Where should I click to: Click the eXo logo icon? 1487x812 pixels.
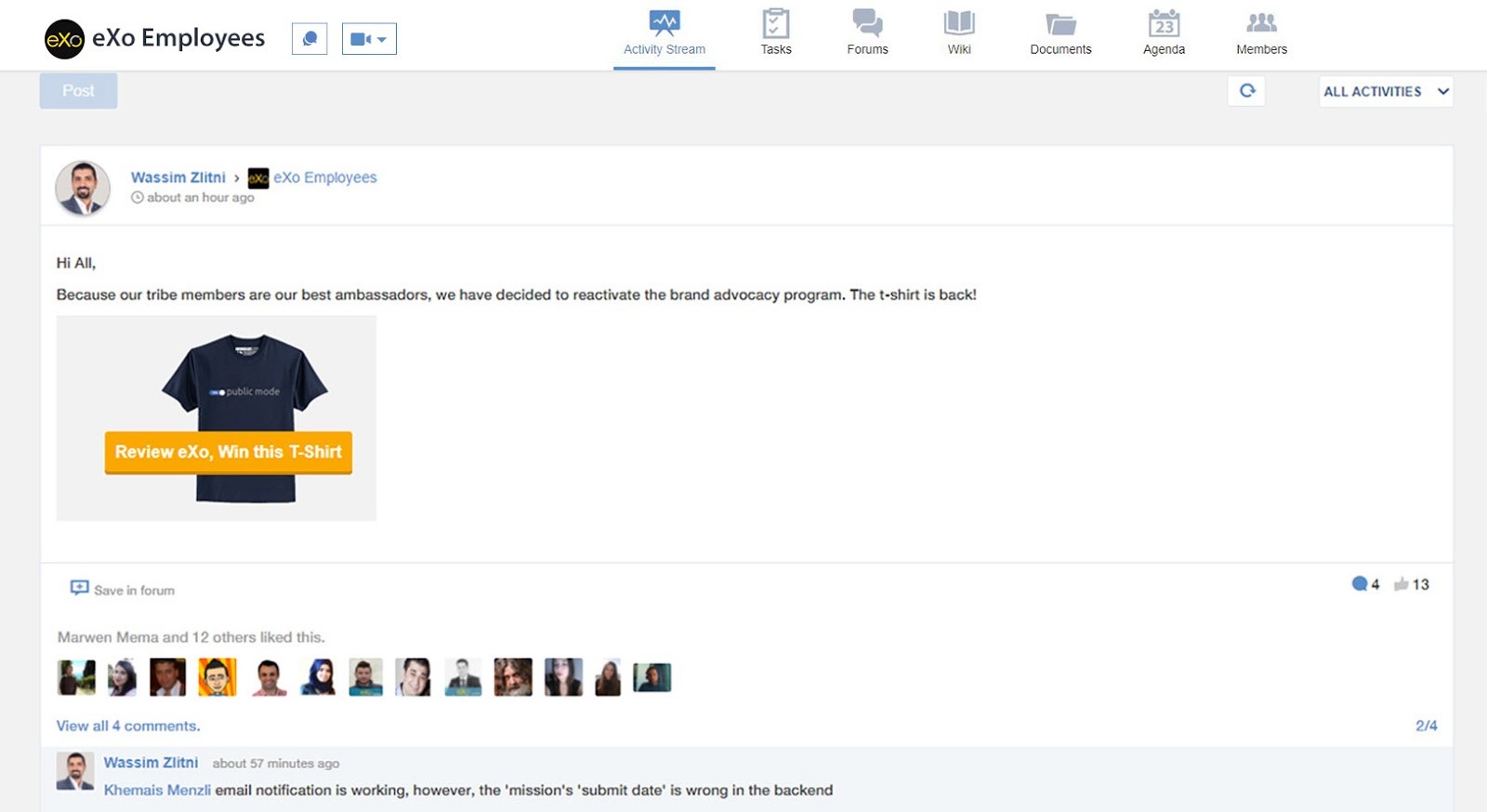[x=65, y=39]
